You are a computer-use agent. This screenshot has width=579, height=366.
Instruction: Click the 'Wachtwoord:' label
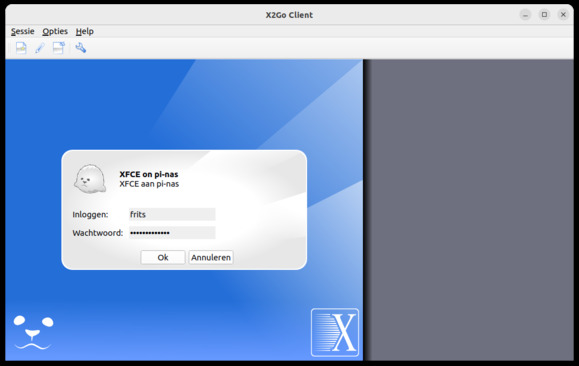click(x=97, y=233)
